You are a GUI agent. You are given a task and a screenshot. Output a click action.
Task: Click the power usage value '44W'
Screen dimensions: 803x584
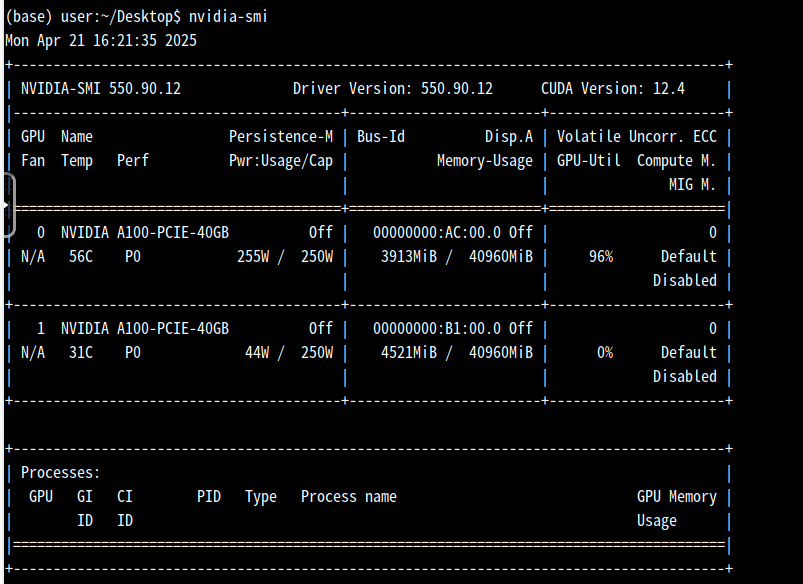pos(257,352)
